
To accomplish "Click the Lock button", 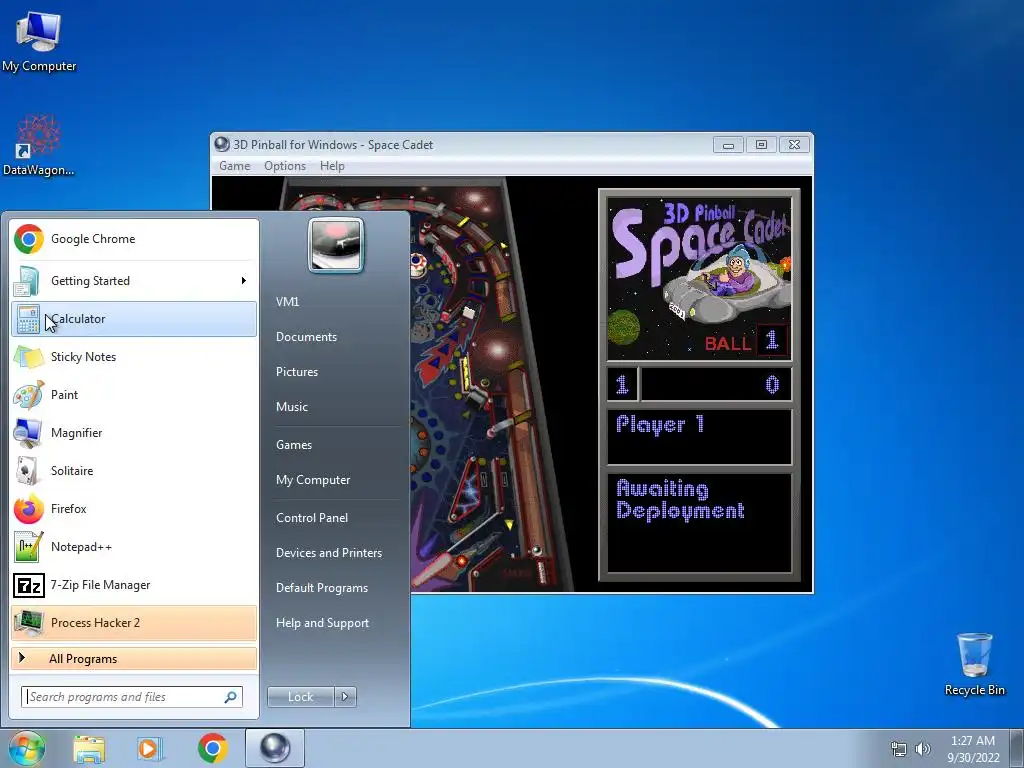I will coord(300,697).
